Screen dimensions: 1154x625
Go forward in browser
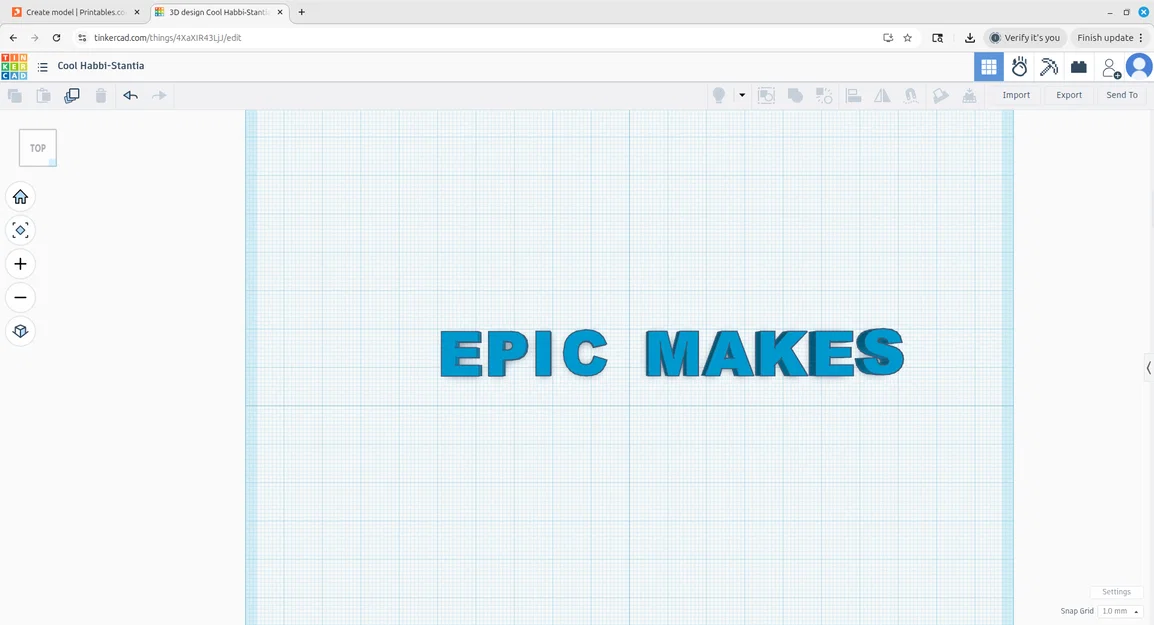click(35, 38)
